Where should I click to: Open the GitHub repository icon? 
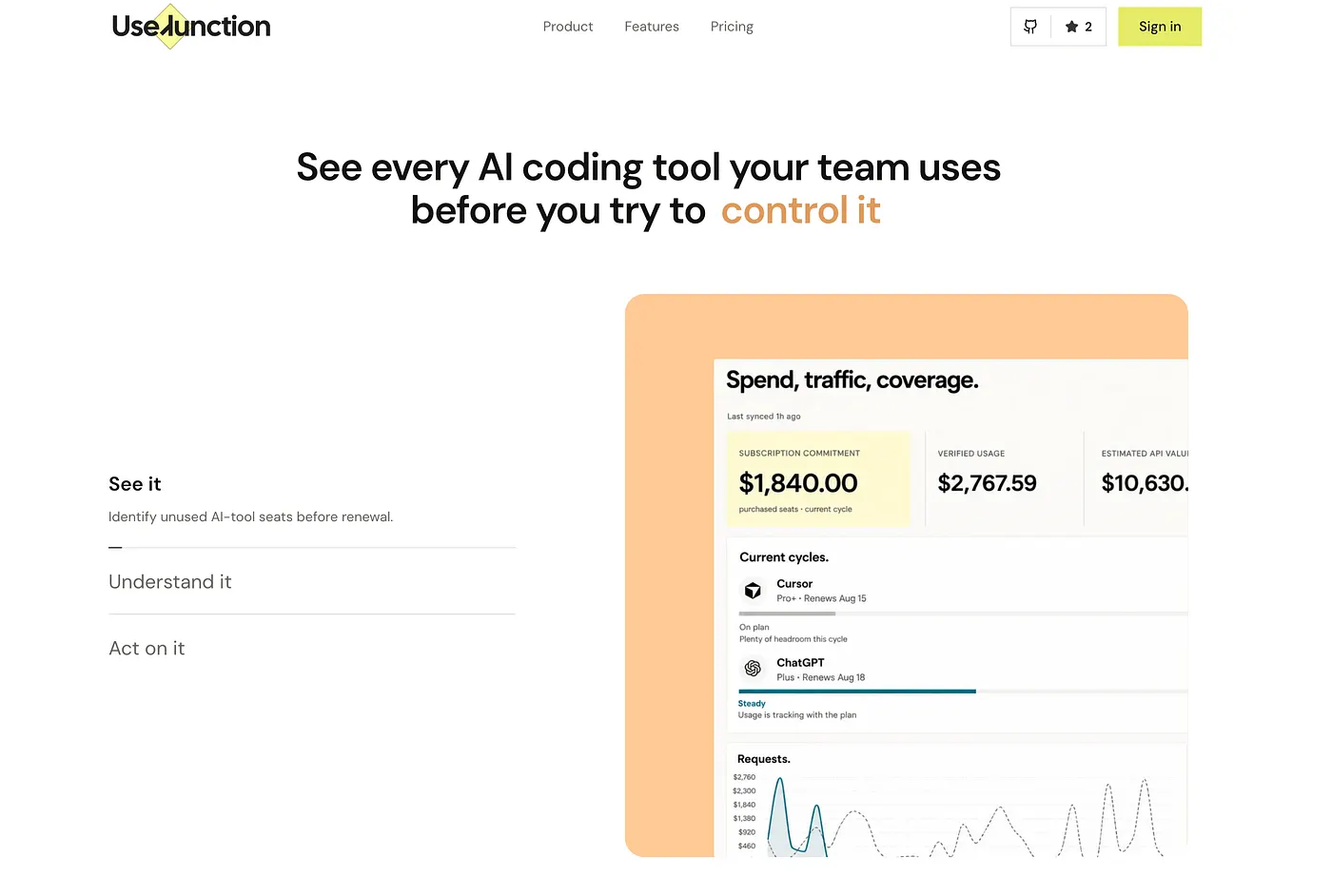pyautogui.click(x=1030, y=27)
